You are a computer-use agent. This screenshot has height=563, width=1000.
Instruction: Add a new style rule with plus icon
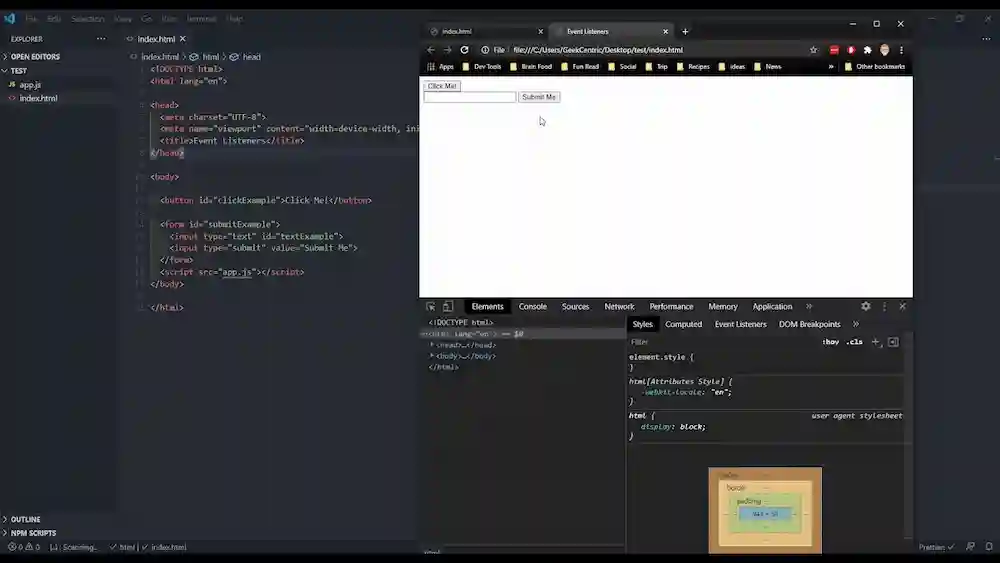pyautogui.click(x=876, y=342)
